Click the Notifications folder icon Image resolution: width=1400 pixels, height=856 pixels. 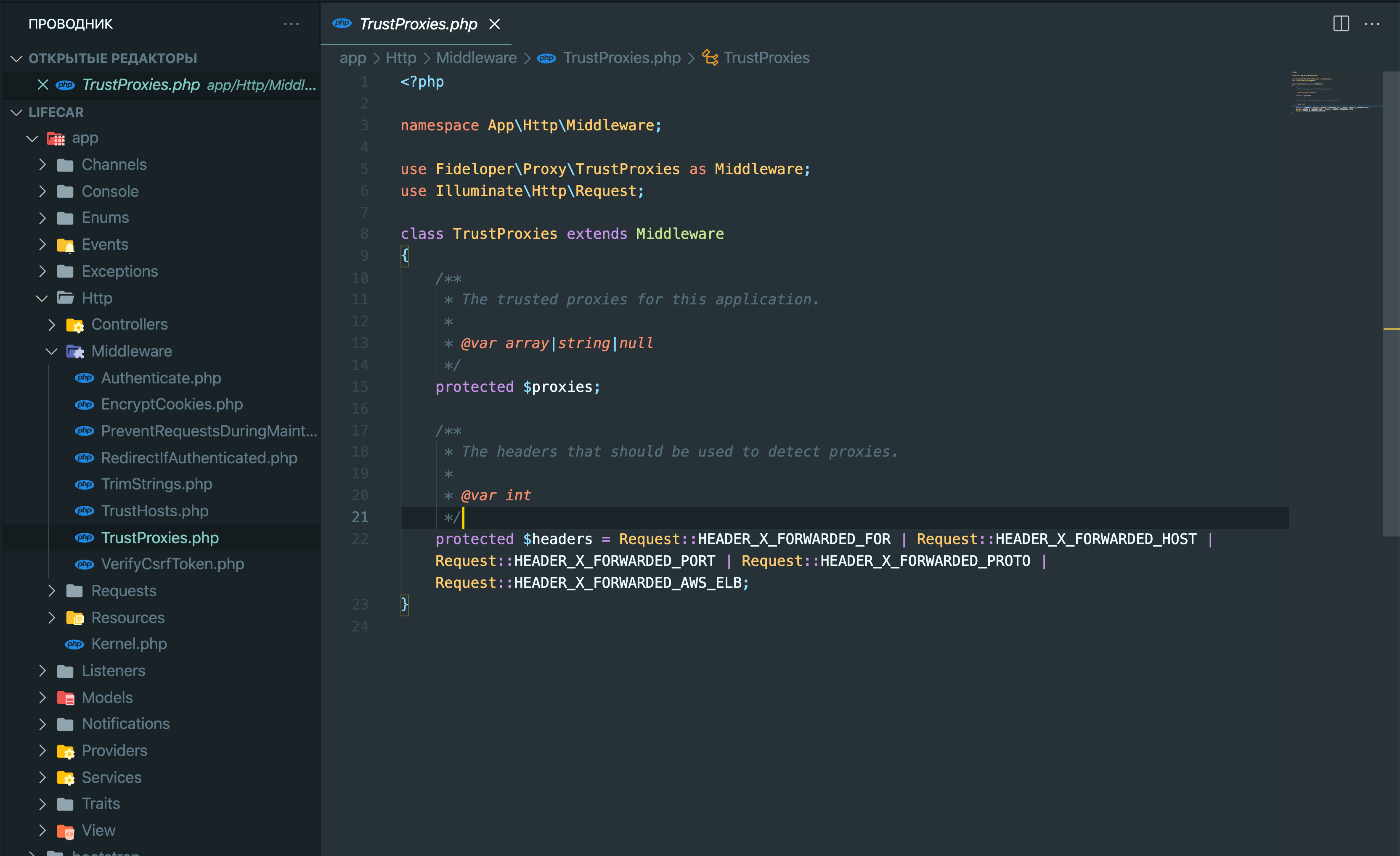[65, 724]
